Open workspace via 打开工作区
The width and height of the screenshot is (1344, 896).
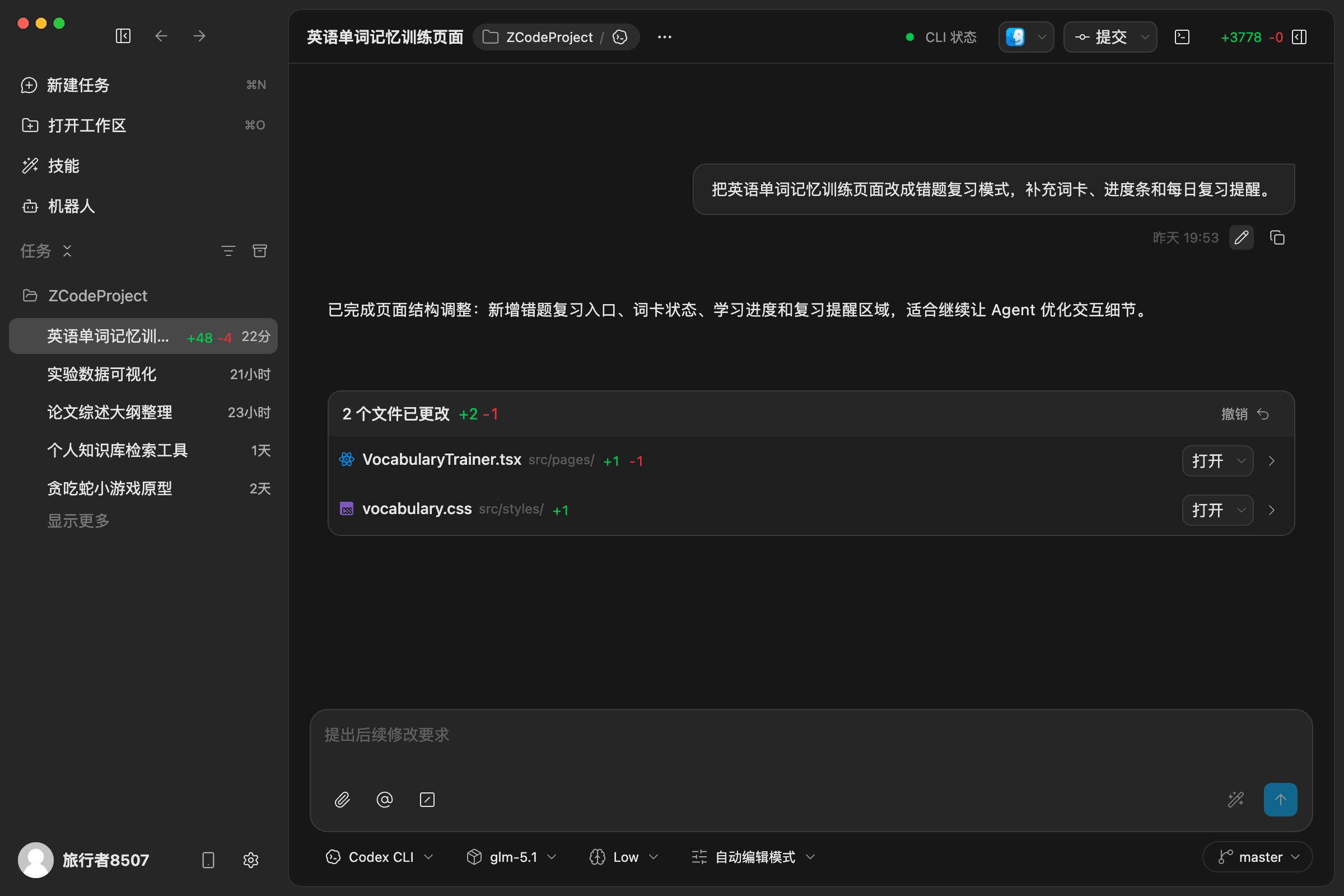(143, 125)
